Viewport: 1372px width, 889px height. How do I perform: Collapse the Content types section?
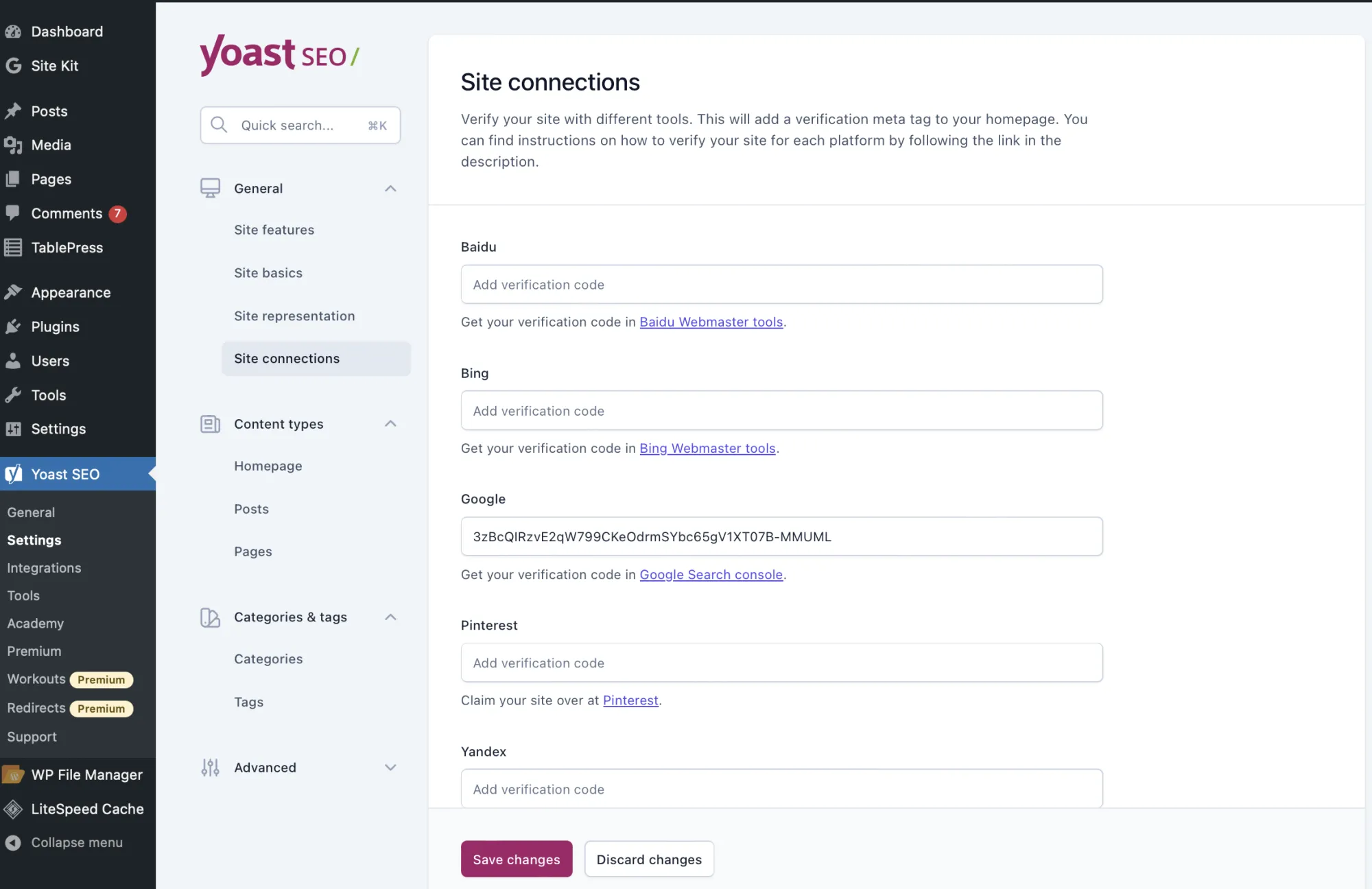pos(390,424)
